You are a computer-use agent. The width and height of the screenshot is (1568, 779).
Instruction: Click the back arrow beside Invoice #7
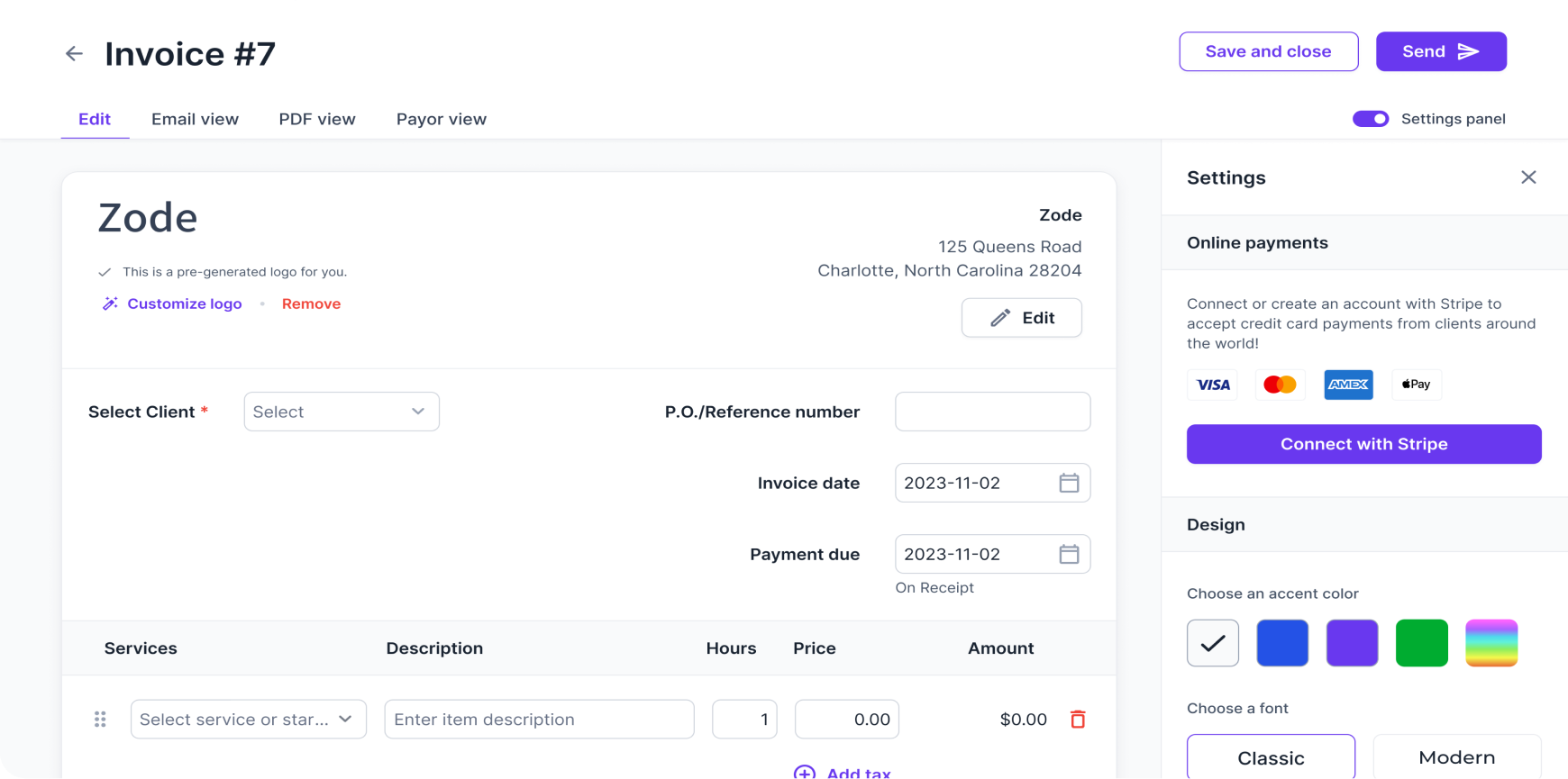click(x=74, y=54)
